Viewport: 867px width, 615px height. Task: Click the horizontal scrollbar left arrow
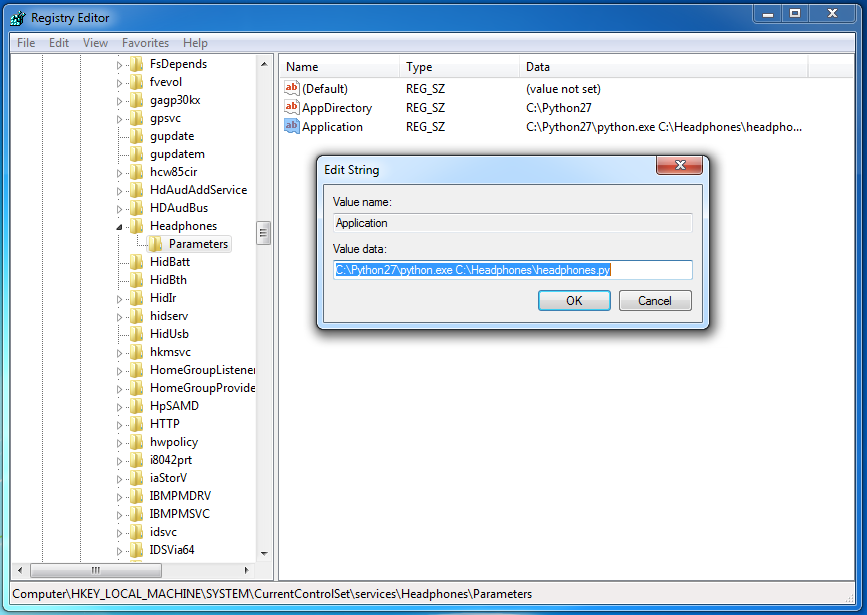point(20,570)
